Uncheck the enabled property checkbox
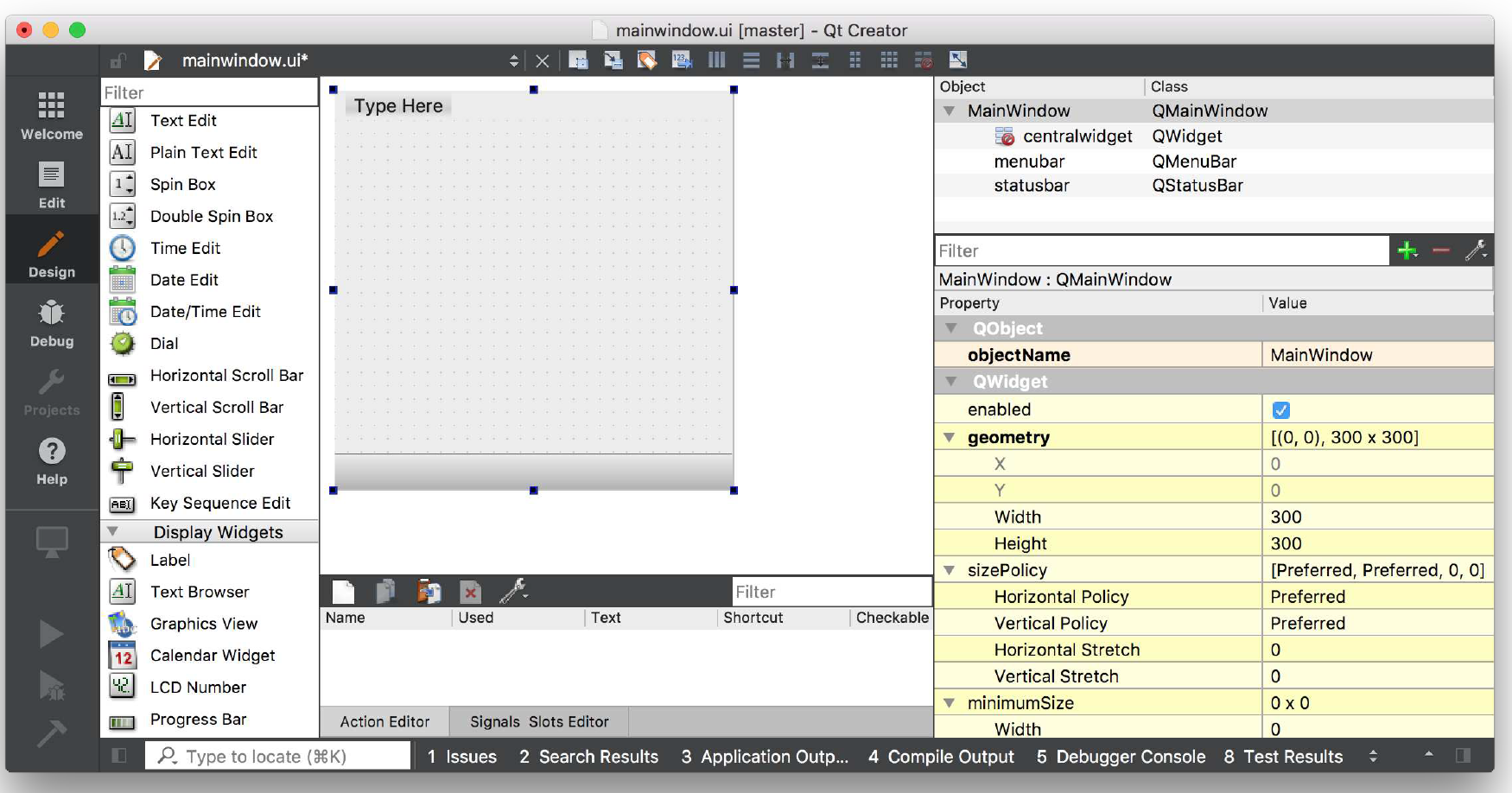This screenshot has width=1512, height=793. click(1281, 410)
